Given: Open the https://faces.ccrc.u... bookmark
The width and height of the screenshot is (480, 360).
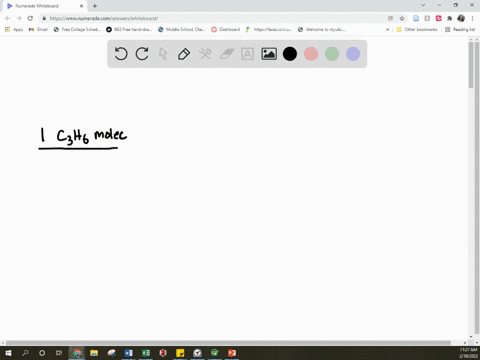Looking at the screenshot, I should (269, 29).
